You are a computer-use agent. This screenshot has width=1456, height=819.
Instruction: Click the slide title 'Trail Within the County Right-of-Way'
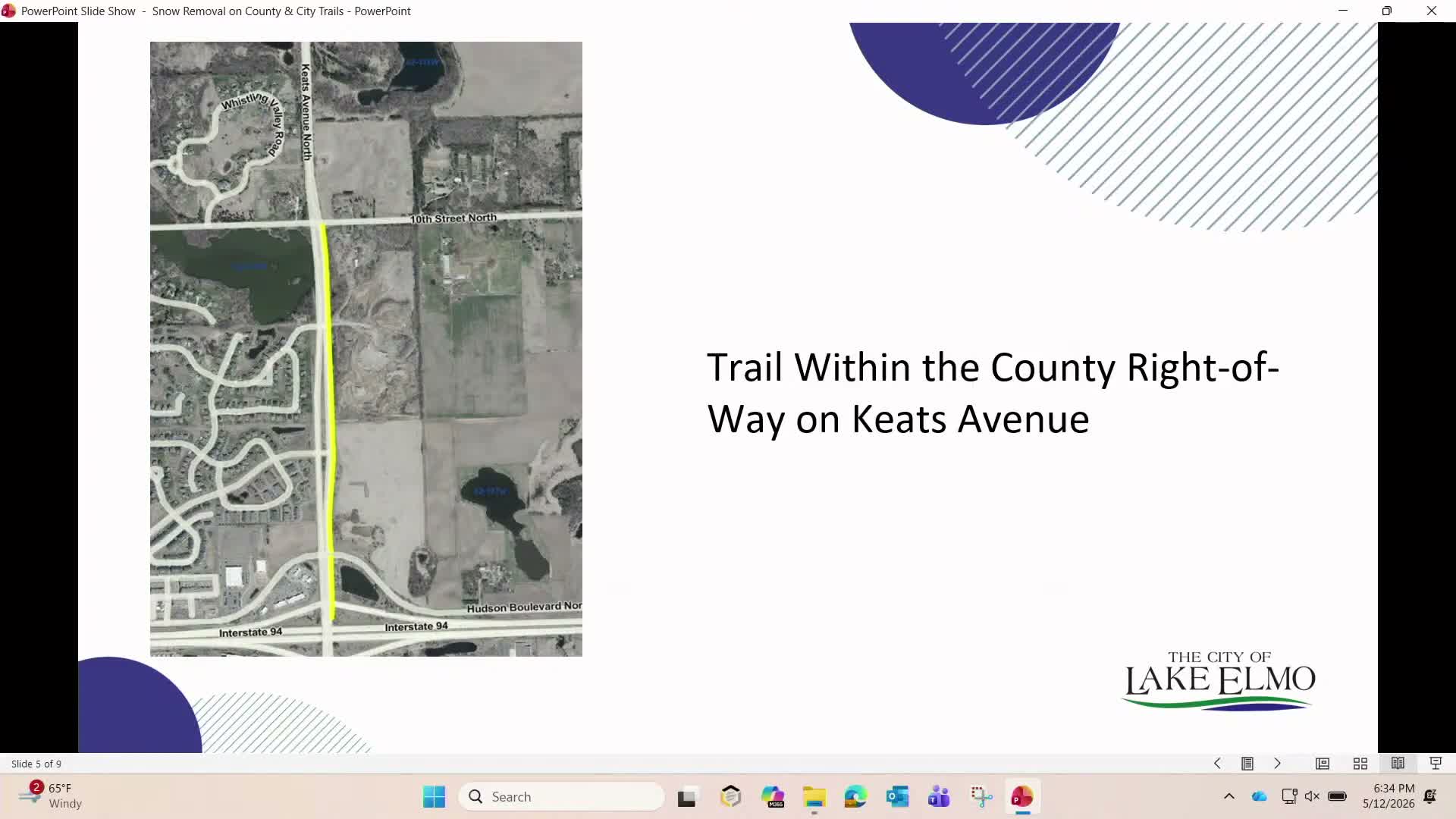(993, 393)
